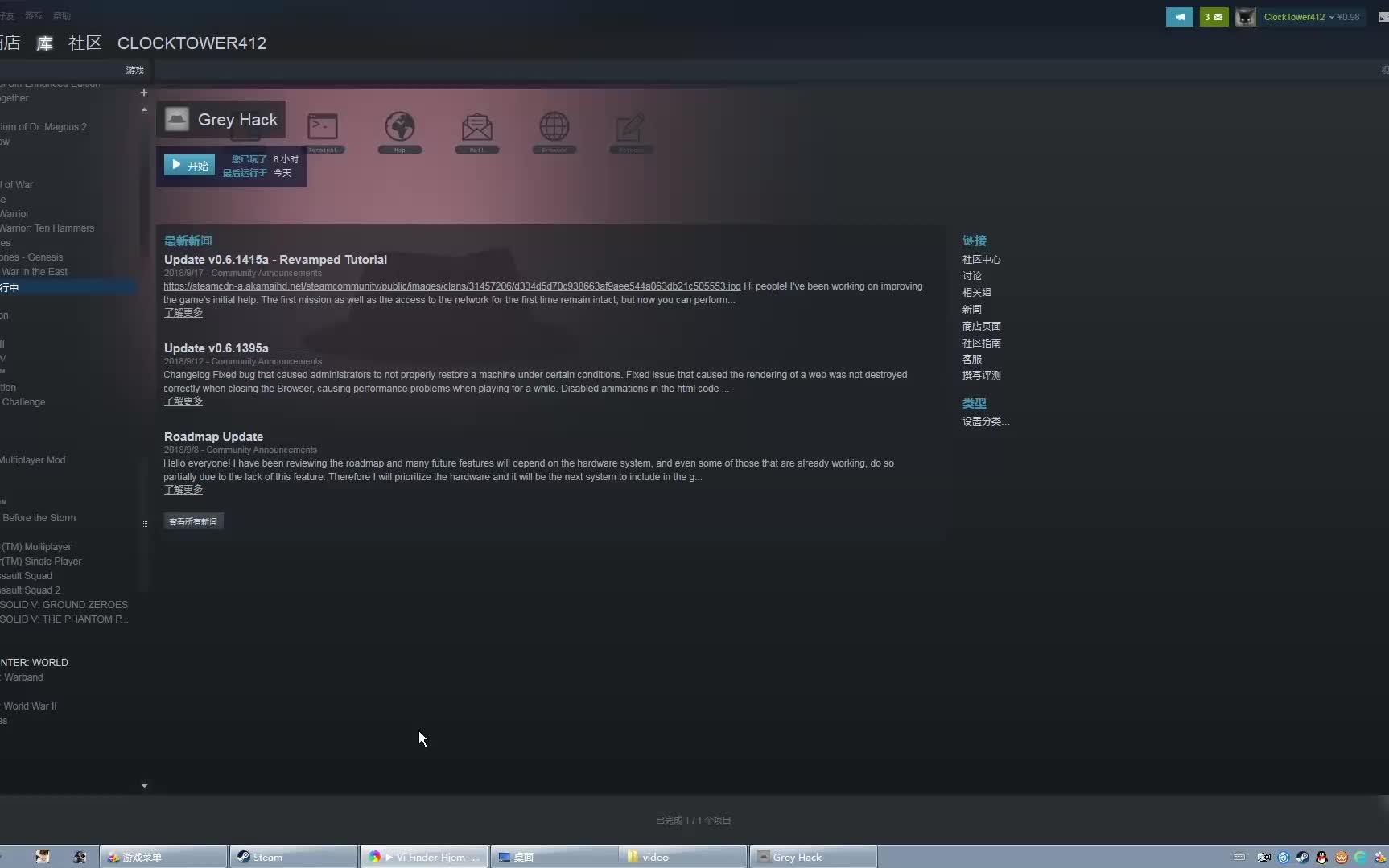The width and height of the screenshot is (1389, 868).
Task: Open the 帮助 help menu
Action: click(62, 15)
